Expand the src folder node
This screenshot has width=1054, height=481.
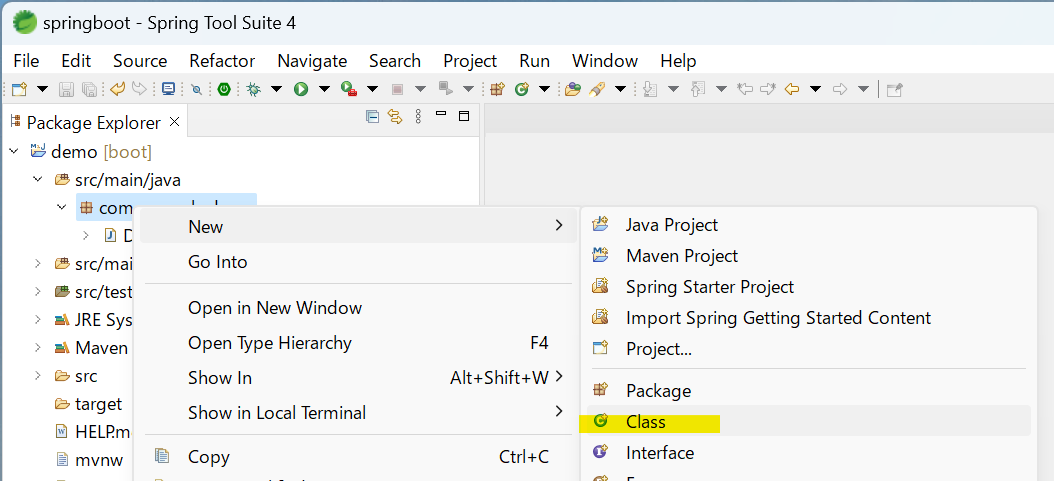[x=38, y=376]
